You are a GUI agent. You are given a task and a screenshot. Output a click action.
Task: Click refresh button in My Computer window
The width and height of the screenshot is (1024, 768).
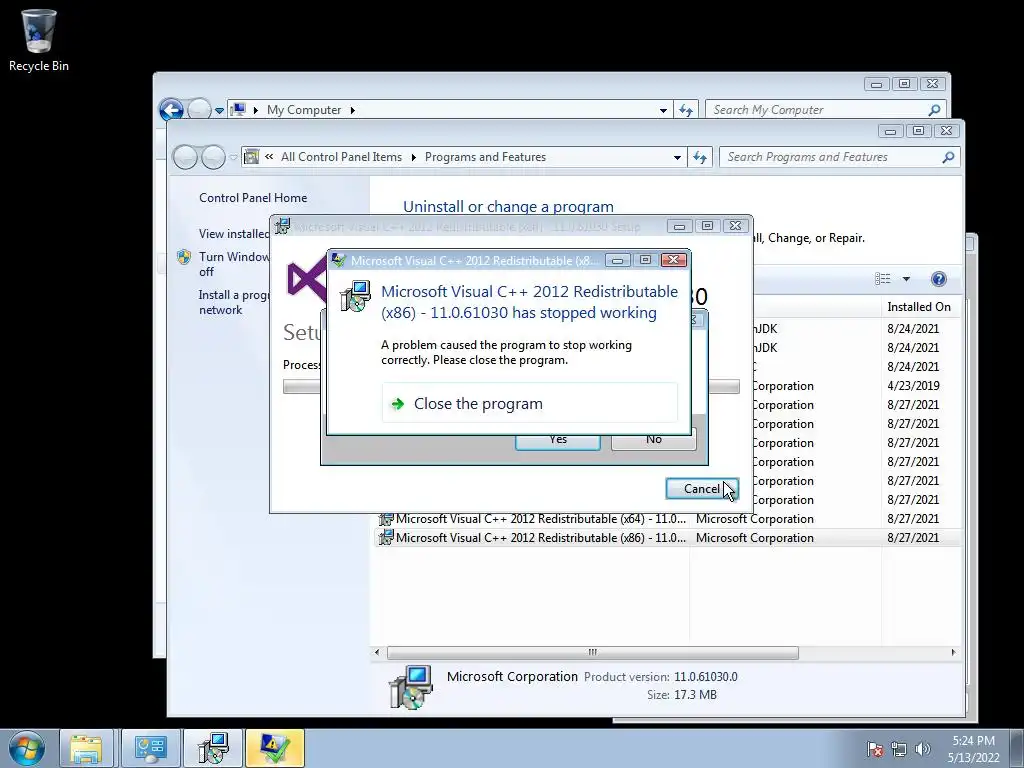click(686, 110)
